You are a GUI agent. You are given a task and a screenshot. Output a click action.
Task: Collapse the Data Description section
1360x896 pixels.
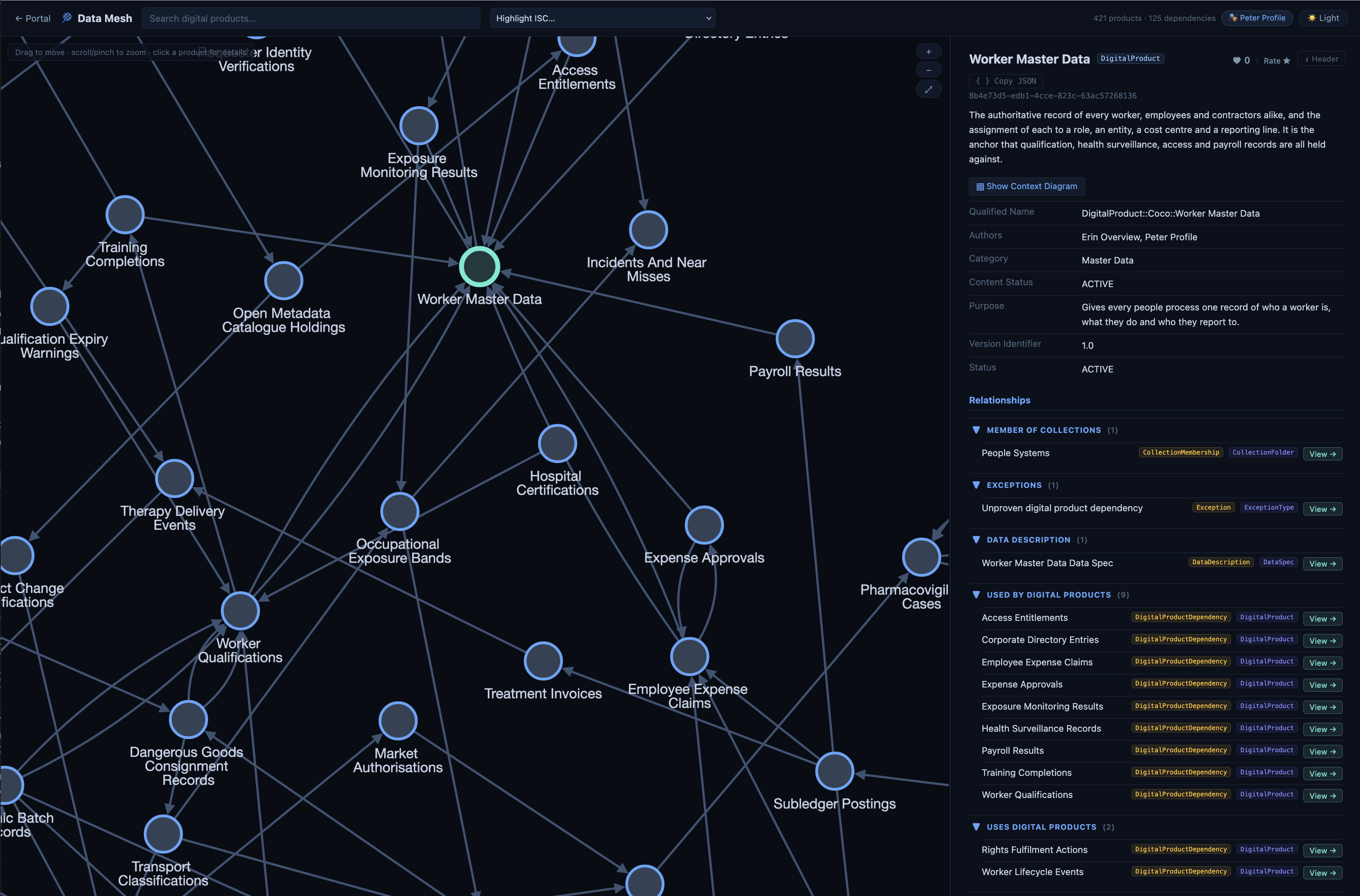tap(976, 539)
